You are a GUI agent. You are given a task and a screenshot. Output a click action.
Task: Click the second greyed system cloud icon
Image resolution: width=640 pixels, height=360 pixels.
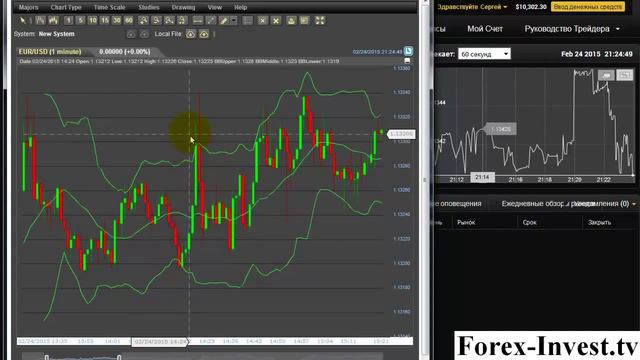(144, 34)
